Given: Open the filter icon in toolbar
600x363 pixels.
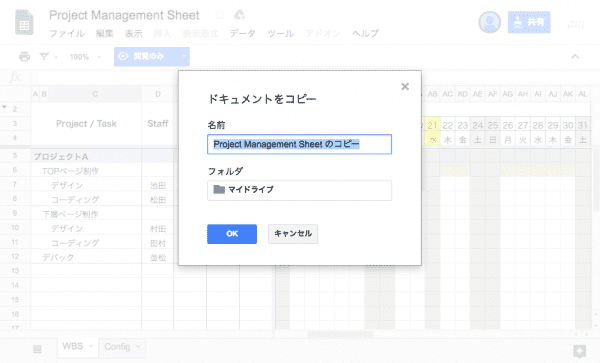Looking at the screenshot, I should point(44,57).
